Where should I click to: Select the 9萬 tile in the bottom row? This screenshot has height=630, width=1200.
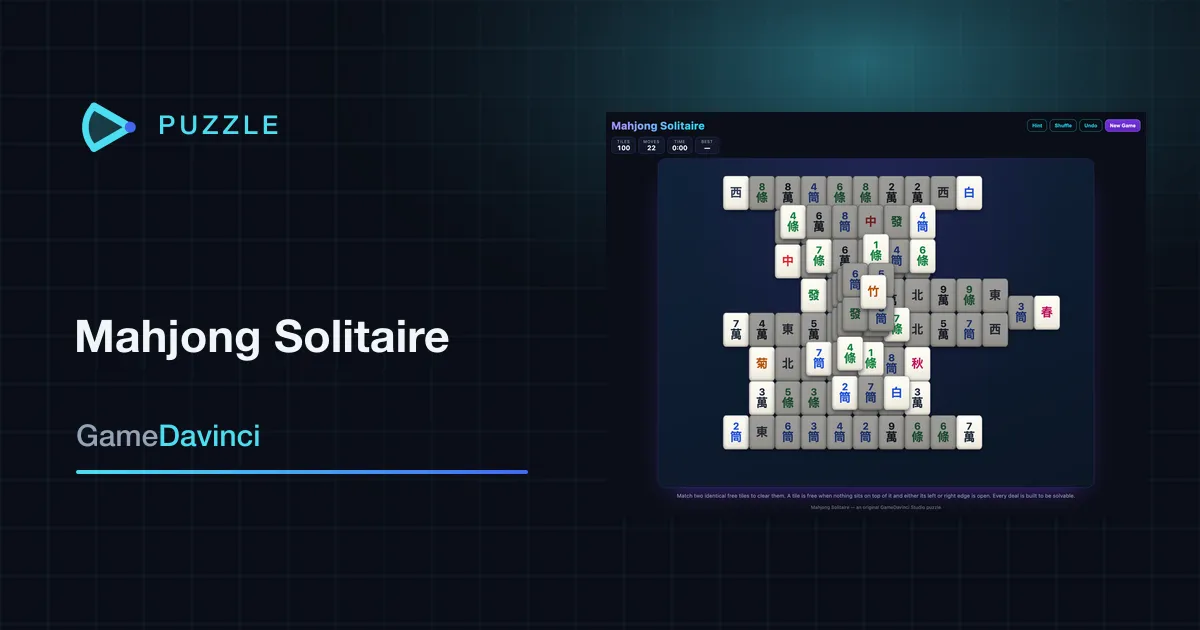click(891, 432)
